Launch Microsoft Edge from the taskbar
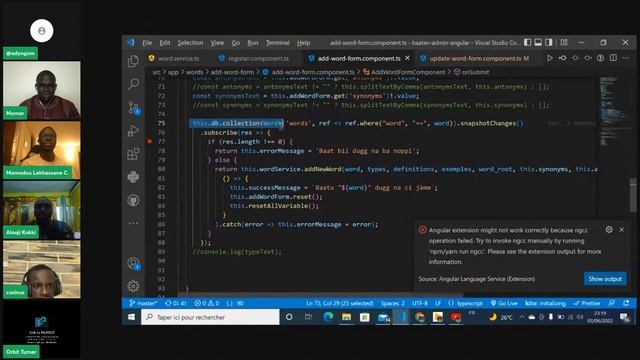640x360 pixels. click(328, 317)
